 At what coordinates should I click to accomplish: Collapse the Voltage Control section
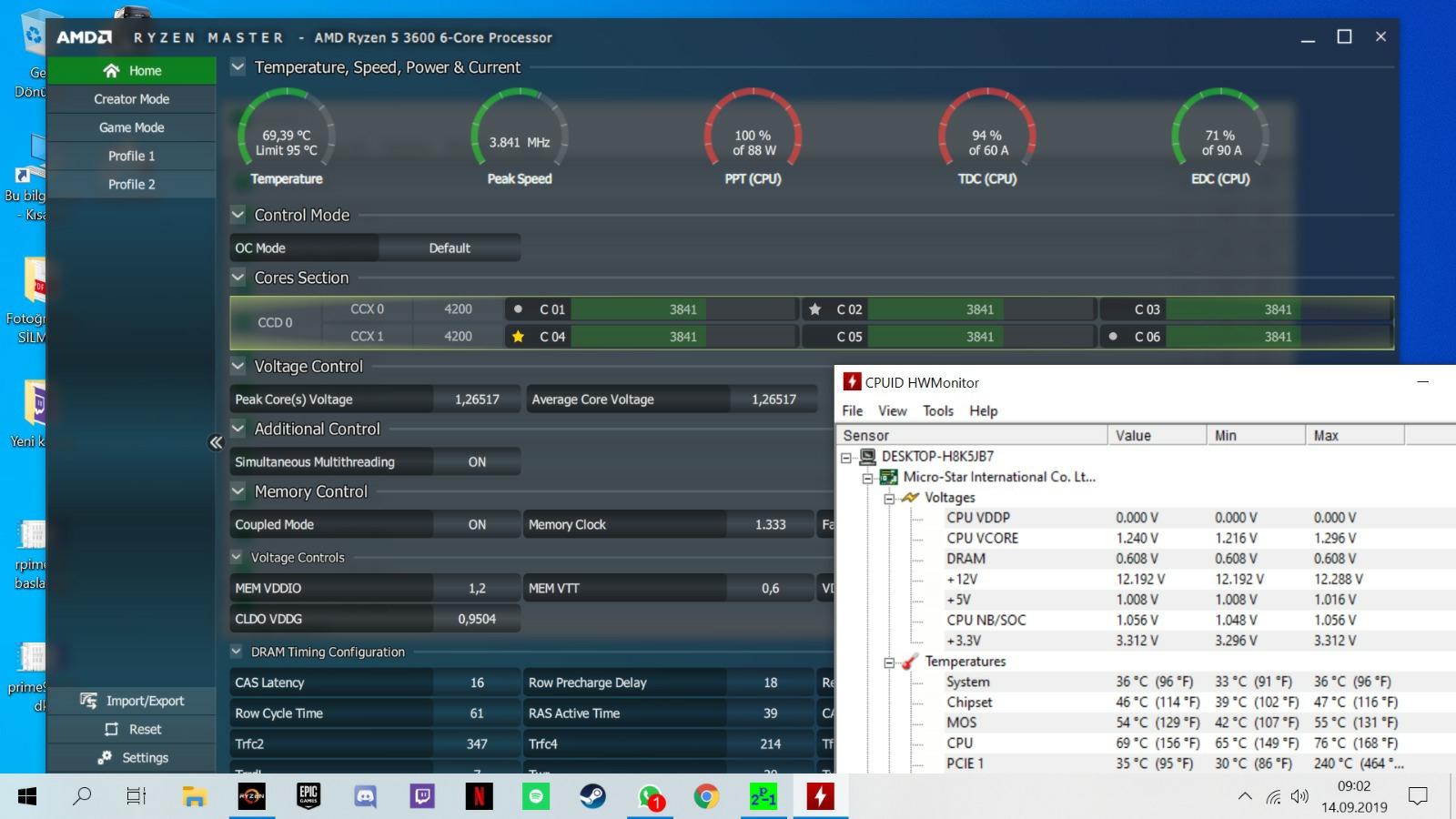pos(238,366)
